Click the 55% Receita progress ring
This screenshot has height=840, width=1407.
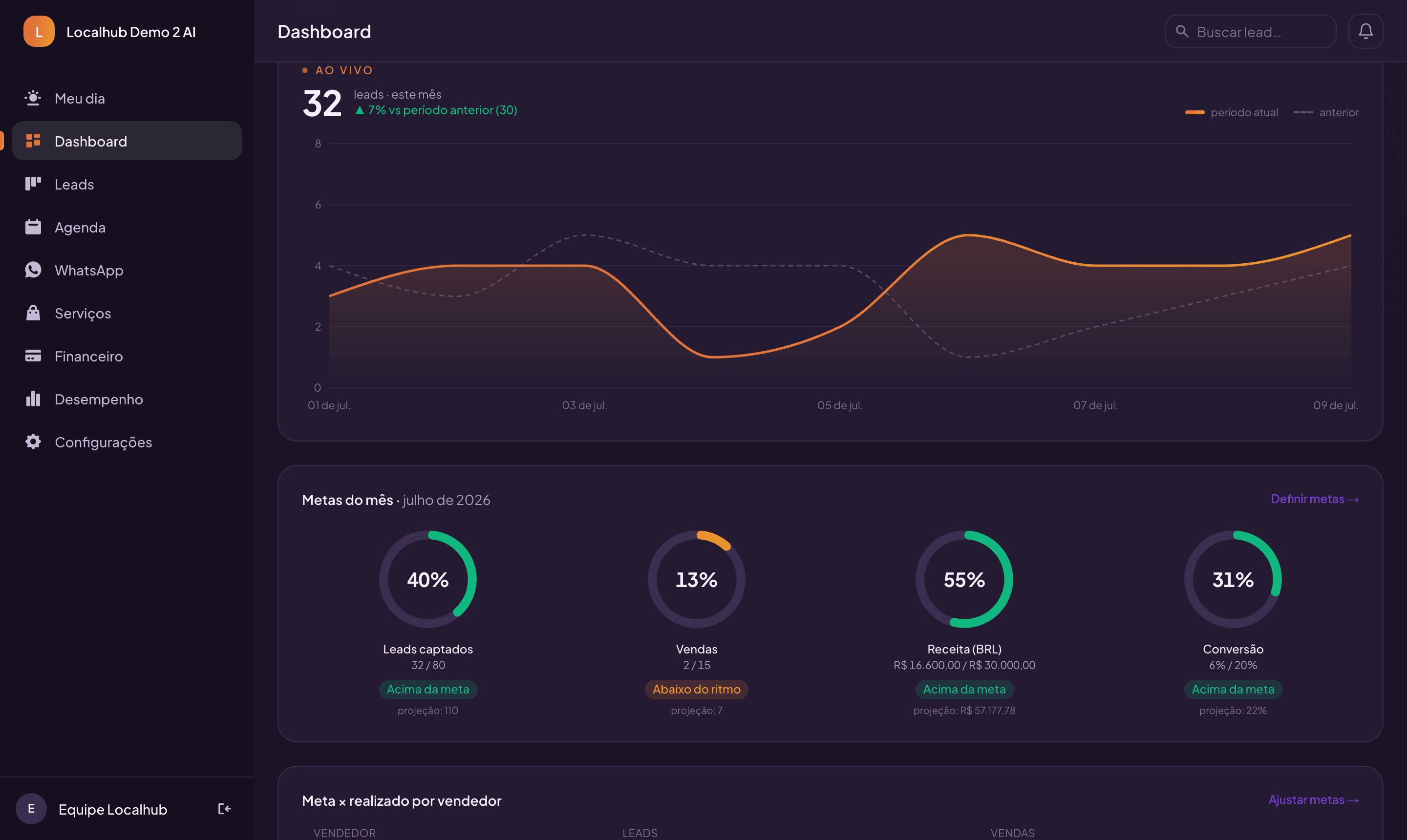964,579
